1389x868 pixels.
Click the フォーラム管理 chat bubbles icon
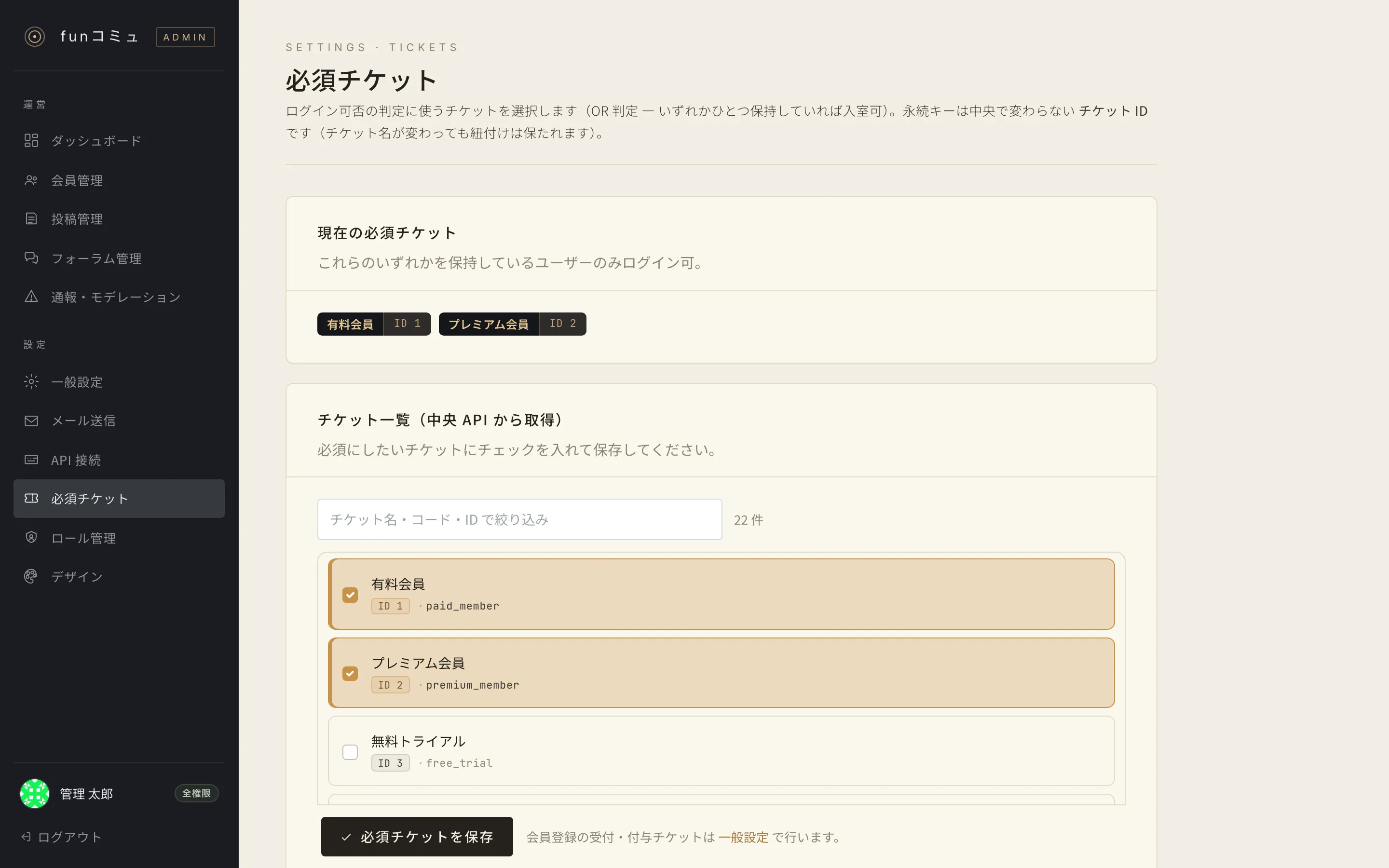point(31,258)
